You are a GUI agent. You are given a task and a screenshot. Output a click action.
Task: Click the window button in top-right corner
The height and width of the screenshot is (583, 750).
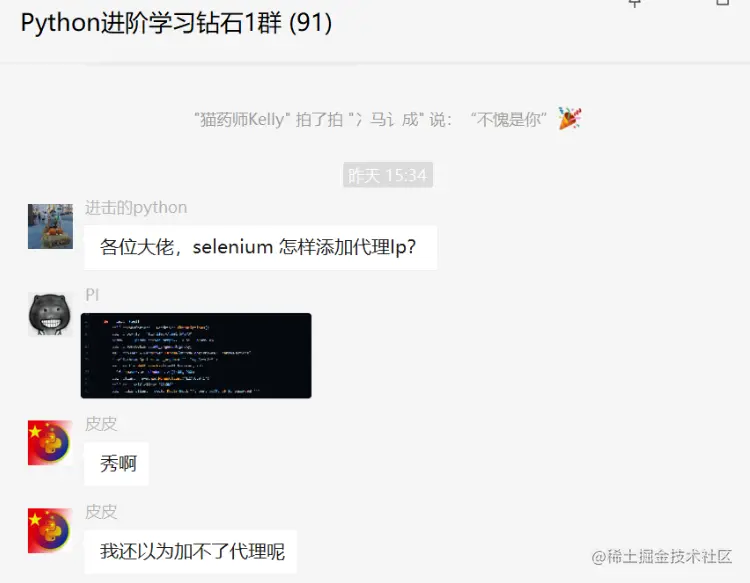click(x=723, y=2)
